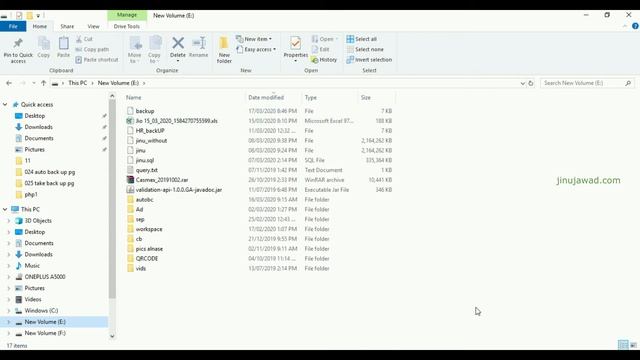Image resolution: width=640 pixels, height=360 pixels.
Task: Click This PC in address bar
Action: (x=78, y=83)
